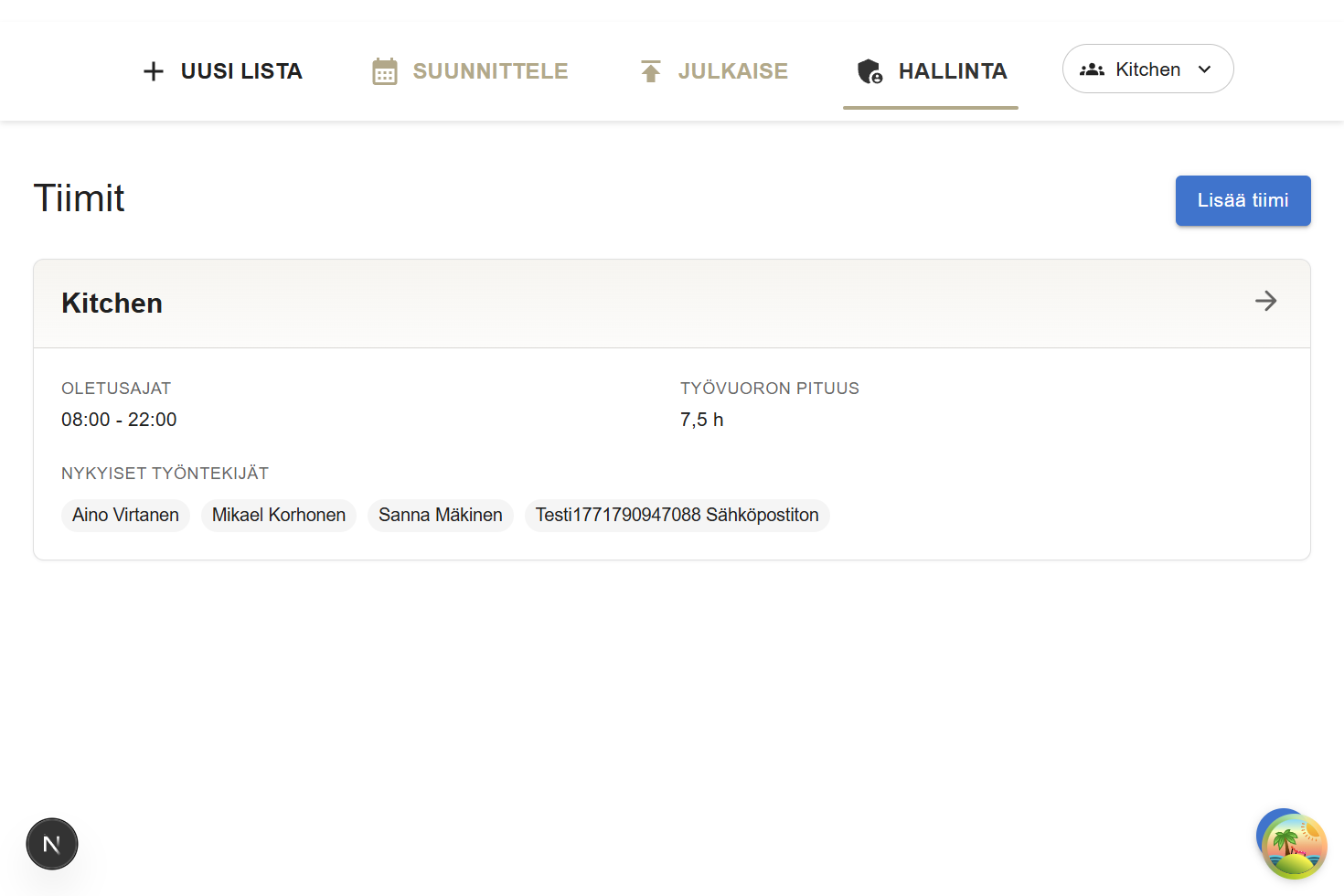1344x896 pixels.
Task: Expand the team selector chevron
Action: [x=1205, y=69]
